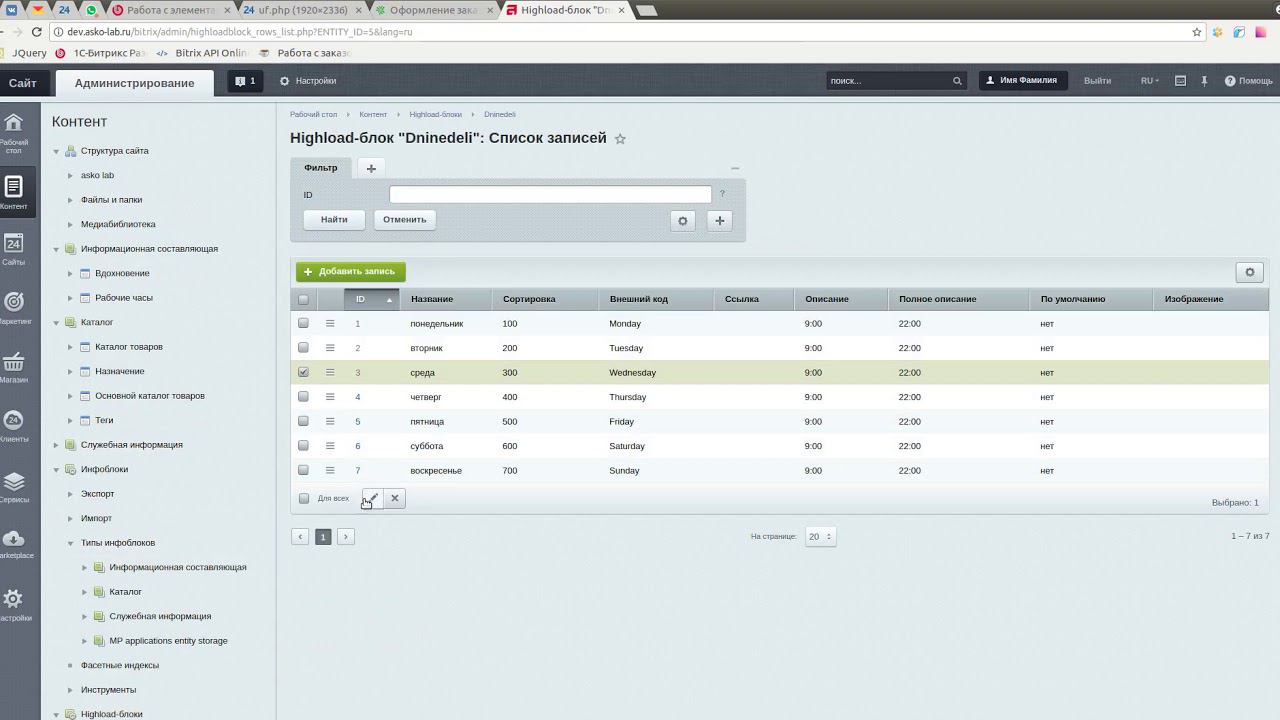Viewport: 1280px width, 720px height.
Task: Select the вторник row checkbox
Action: (304, 348)
